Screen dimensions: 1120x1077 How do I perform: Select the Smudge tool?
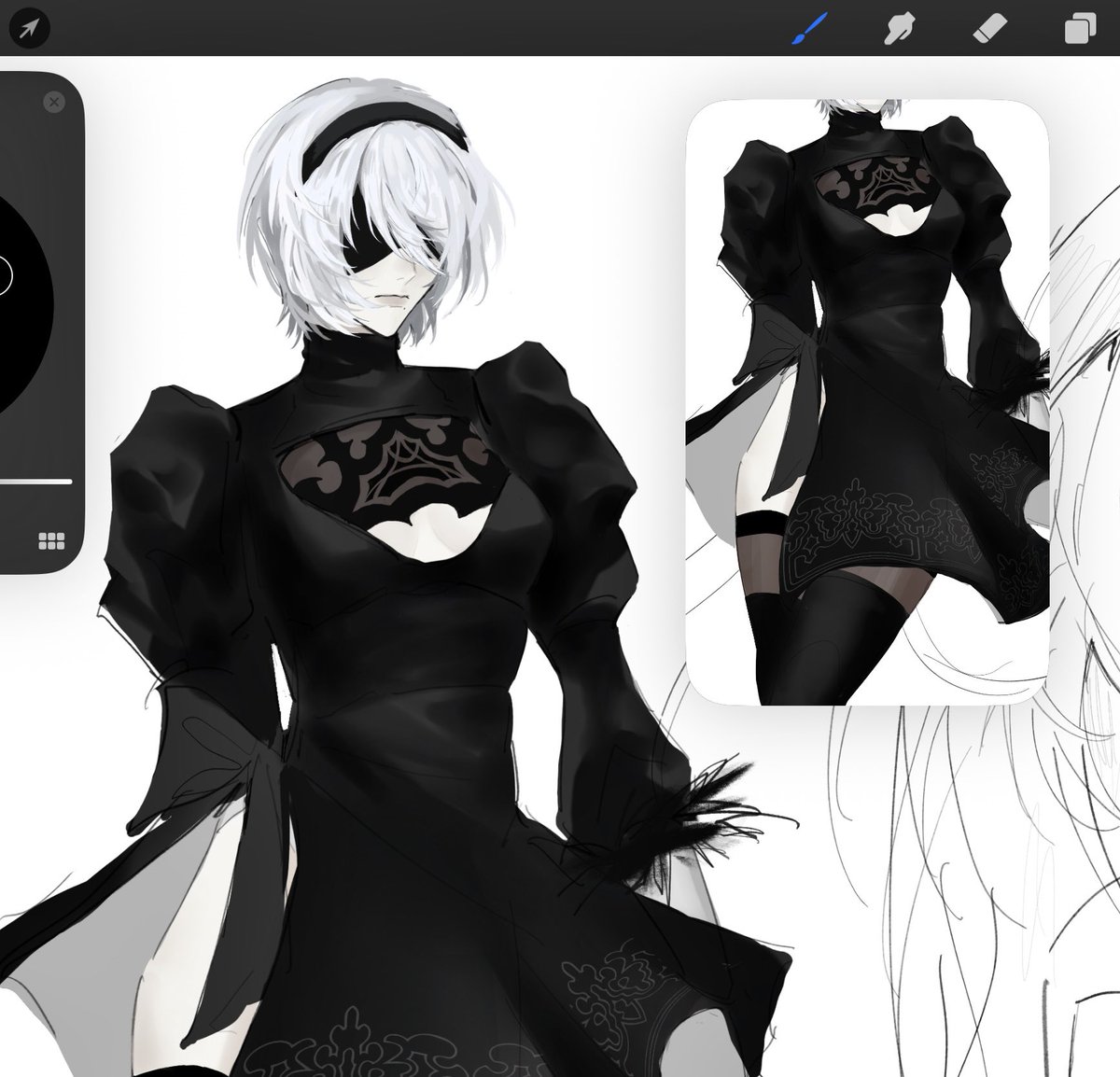click(898, 29)
